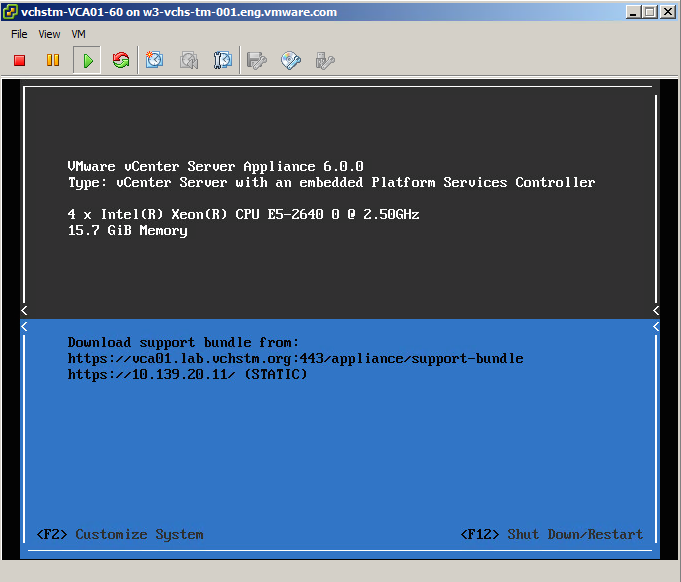Click the vSphere console icon in the title bar
The image size is (681, 582).
(x=10, y=12)
